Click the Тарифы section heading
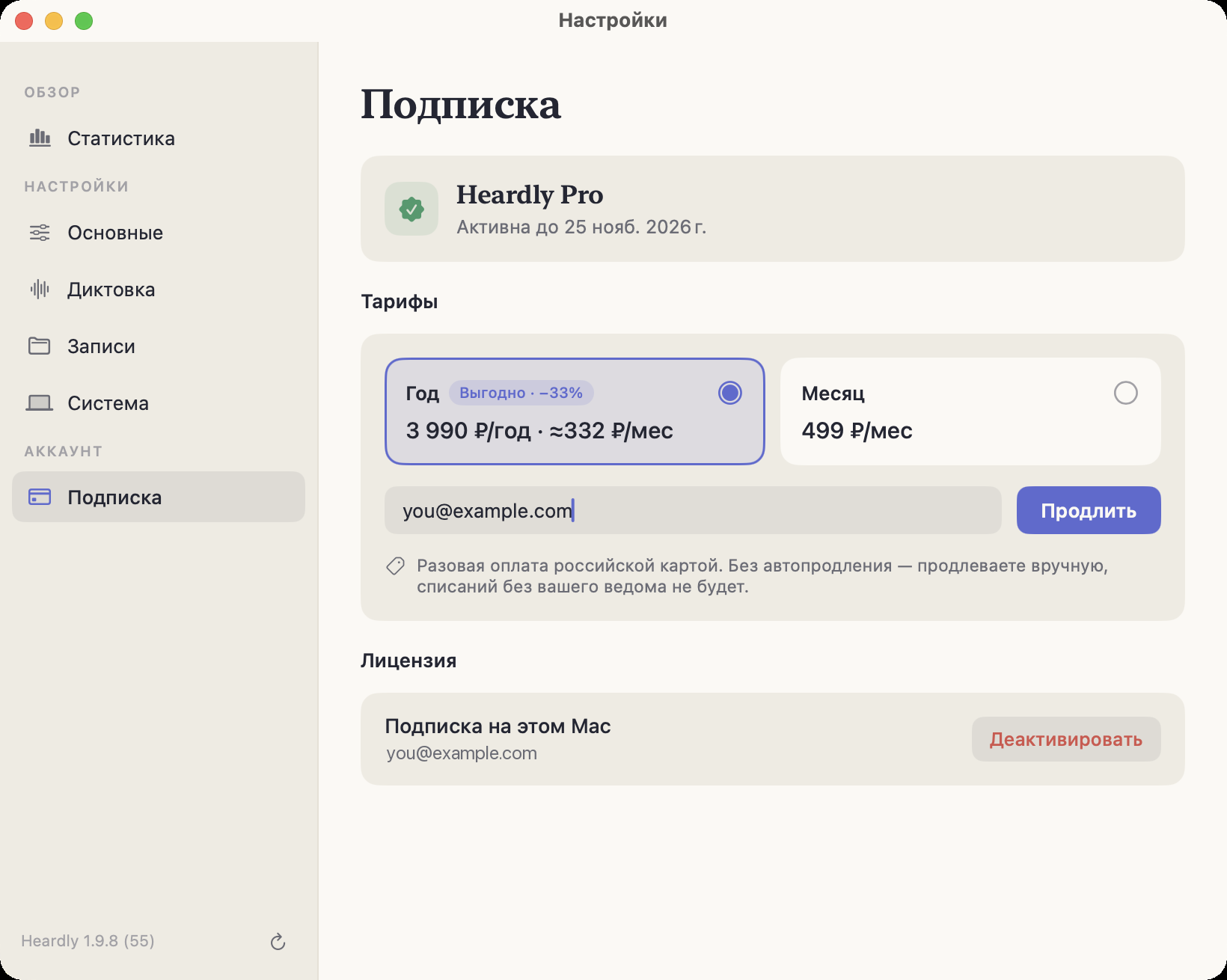 (x=400, y=301)
